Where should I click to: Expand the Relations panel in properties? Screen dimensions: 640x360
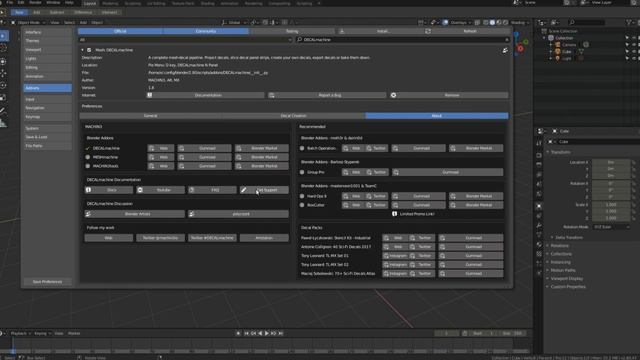pyautogui.click(x=560, y=246)
